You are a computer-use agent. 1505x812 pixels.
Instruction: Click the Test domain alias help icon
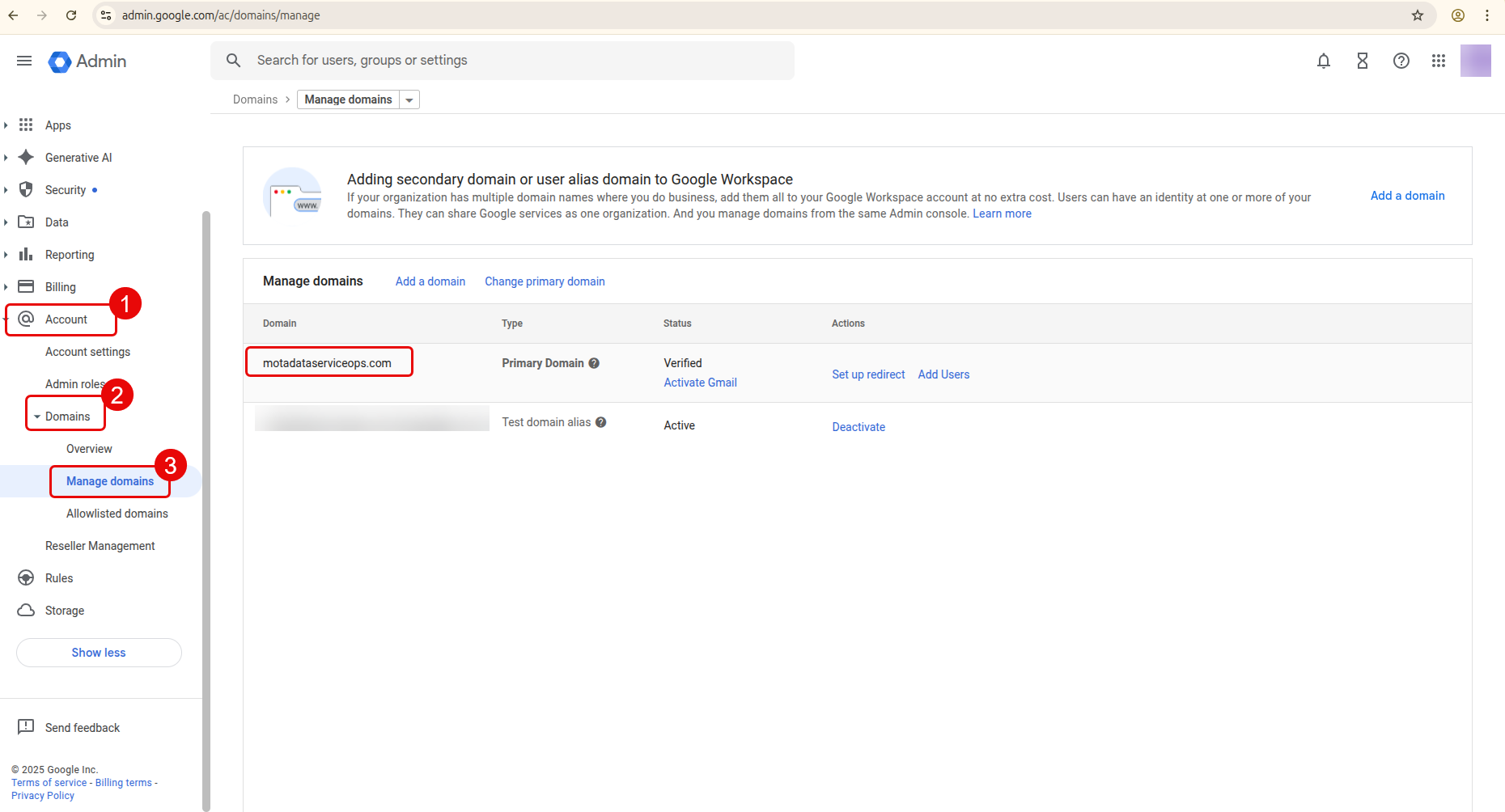coord(601,422)
